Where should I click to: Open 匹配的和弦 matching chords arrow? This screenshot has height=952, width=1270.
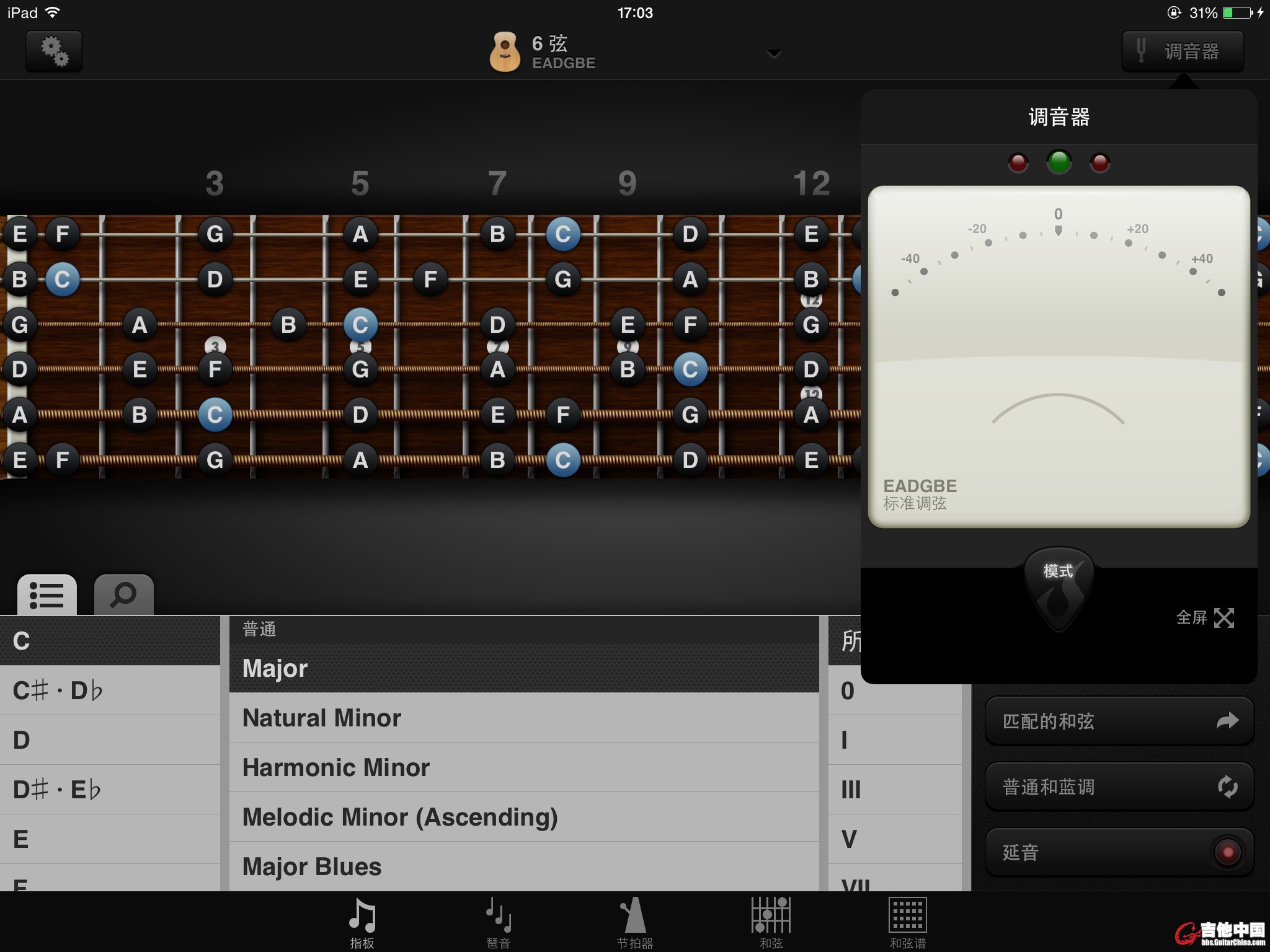click(1227, 721)
